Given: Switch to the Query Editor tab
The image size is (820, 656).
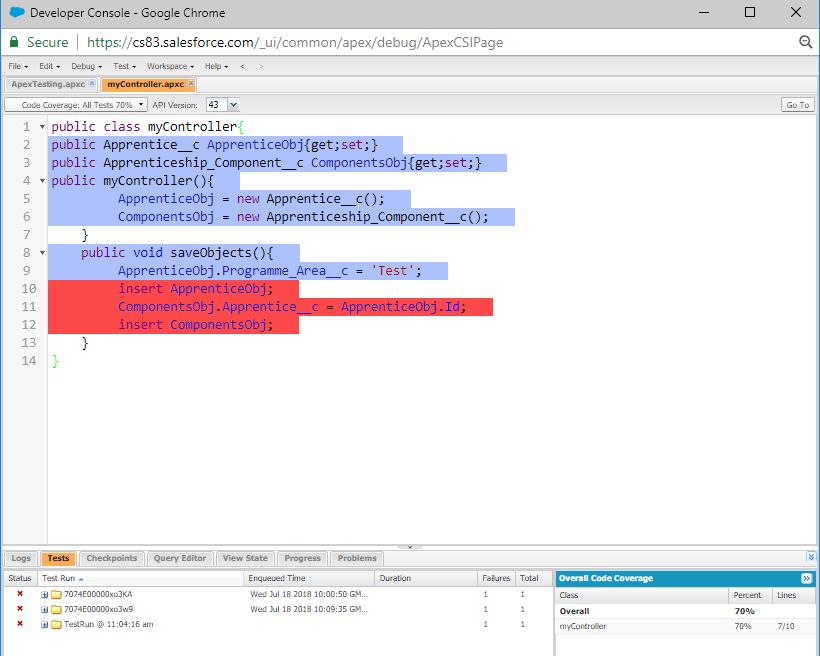Looking at the screenshot, I should (180, 558).
